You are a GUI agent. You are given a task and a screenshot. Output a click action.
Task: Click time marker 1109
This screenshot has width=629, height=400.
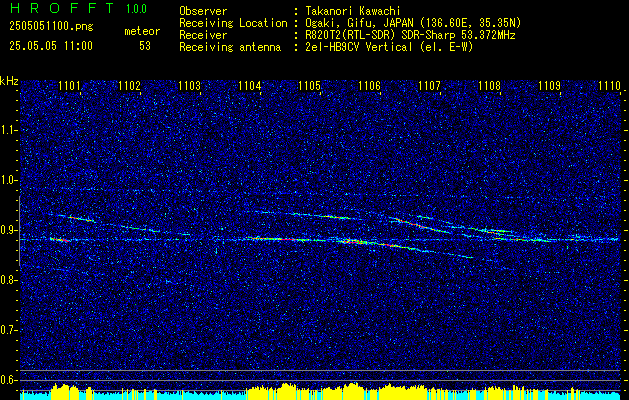click(x=549, y=86)
